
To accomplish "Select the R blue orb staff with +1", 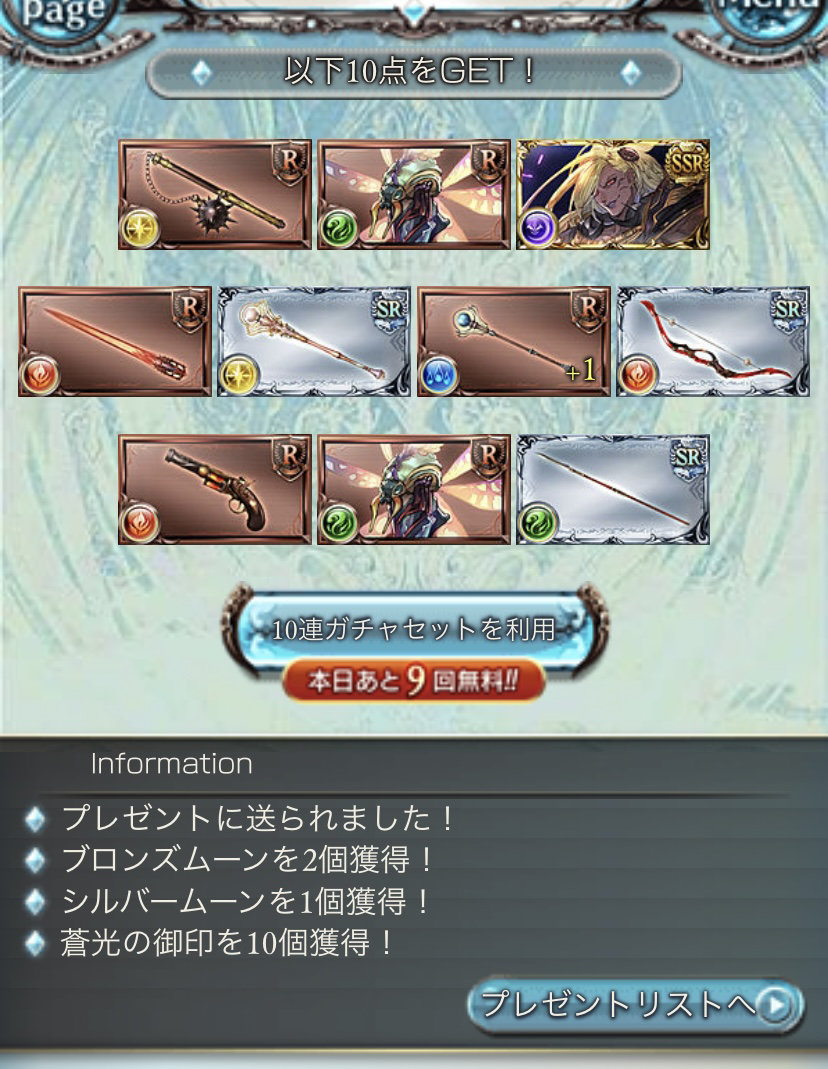I will (514, 342).
